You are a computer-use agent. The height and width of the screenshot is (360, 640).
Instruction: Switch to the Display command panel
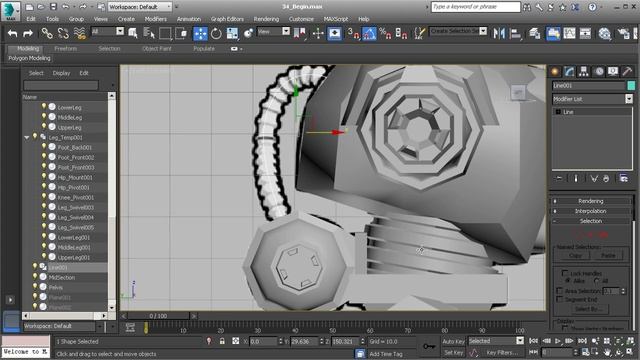[x=613, y=72]
